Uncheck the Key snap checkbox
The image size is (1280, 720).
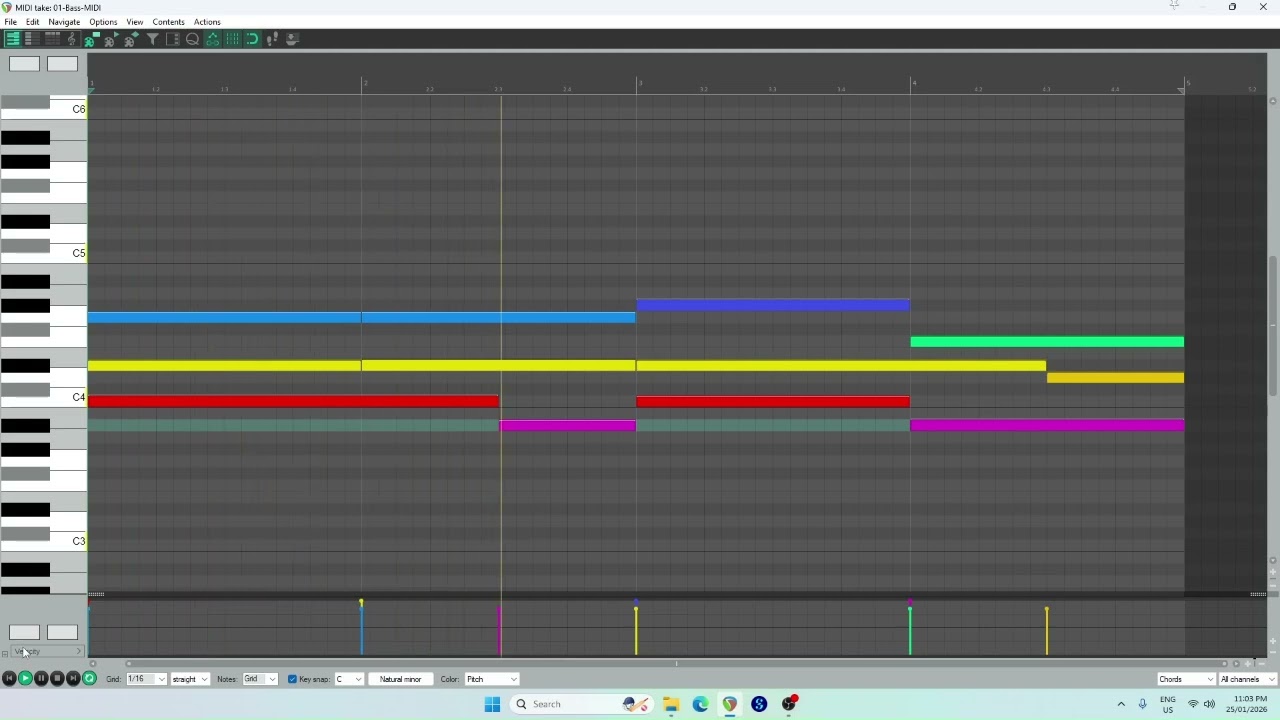pos(292,679)
